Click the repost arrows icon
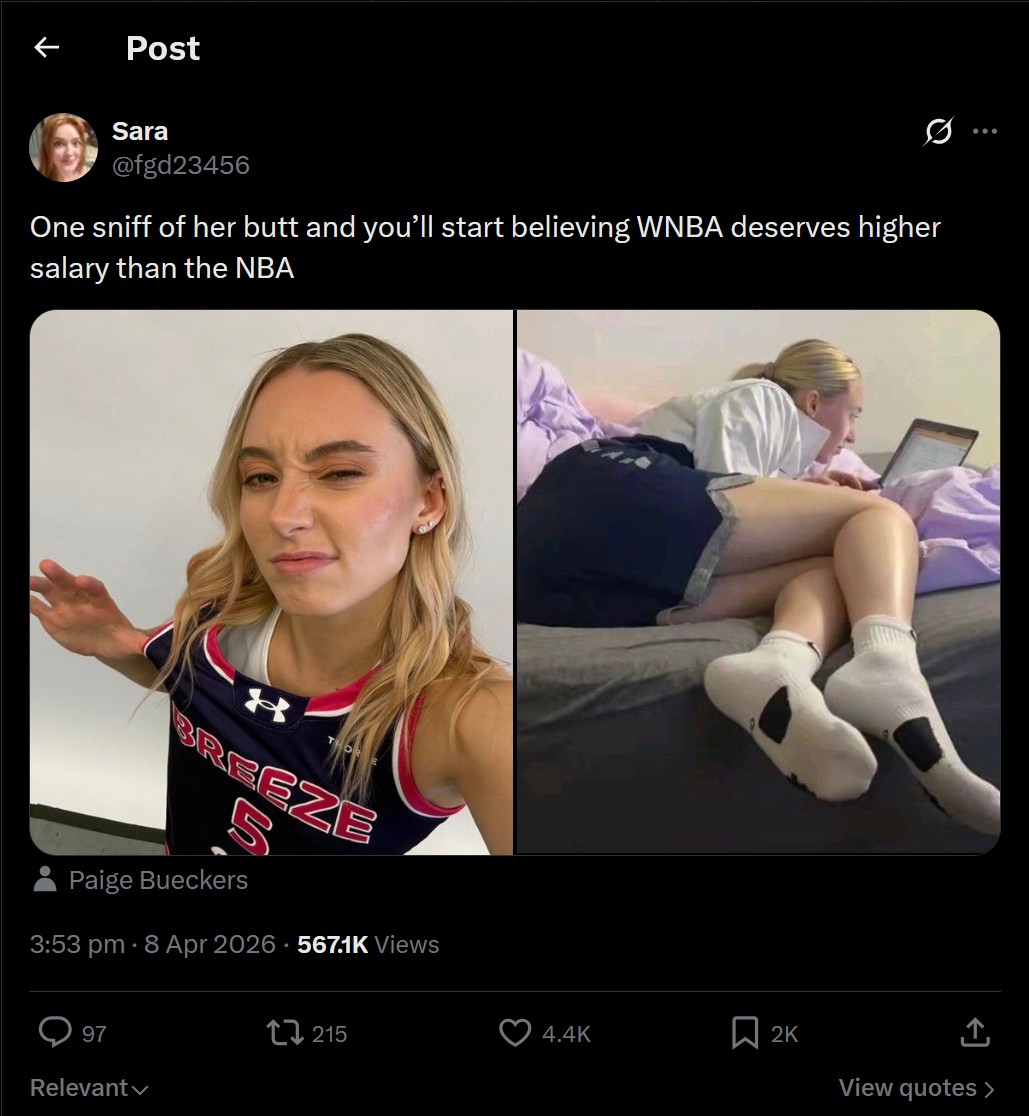This screenshot has height=1116, width=1029. [285, 1033]
